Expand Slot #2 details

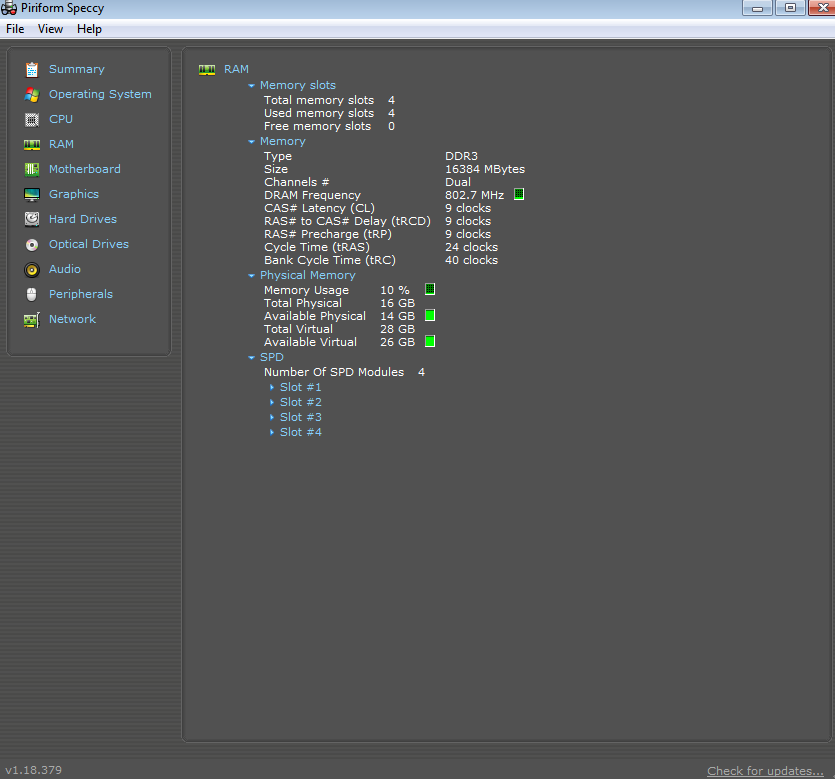pos(272,403)
